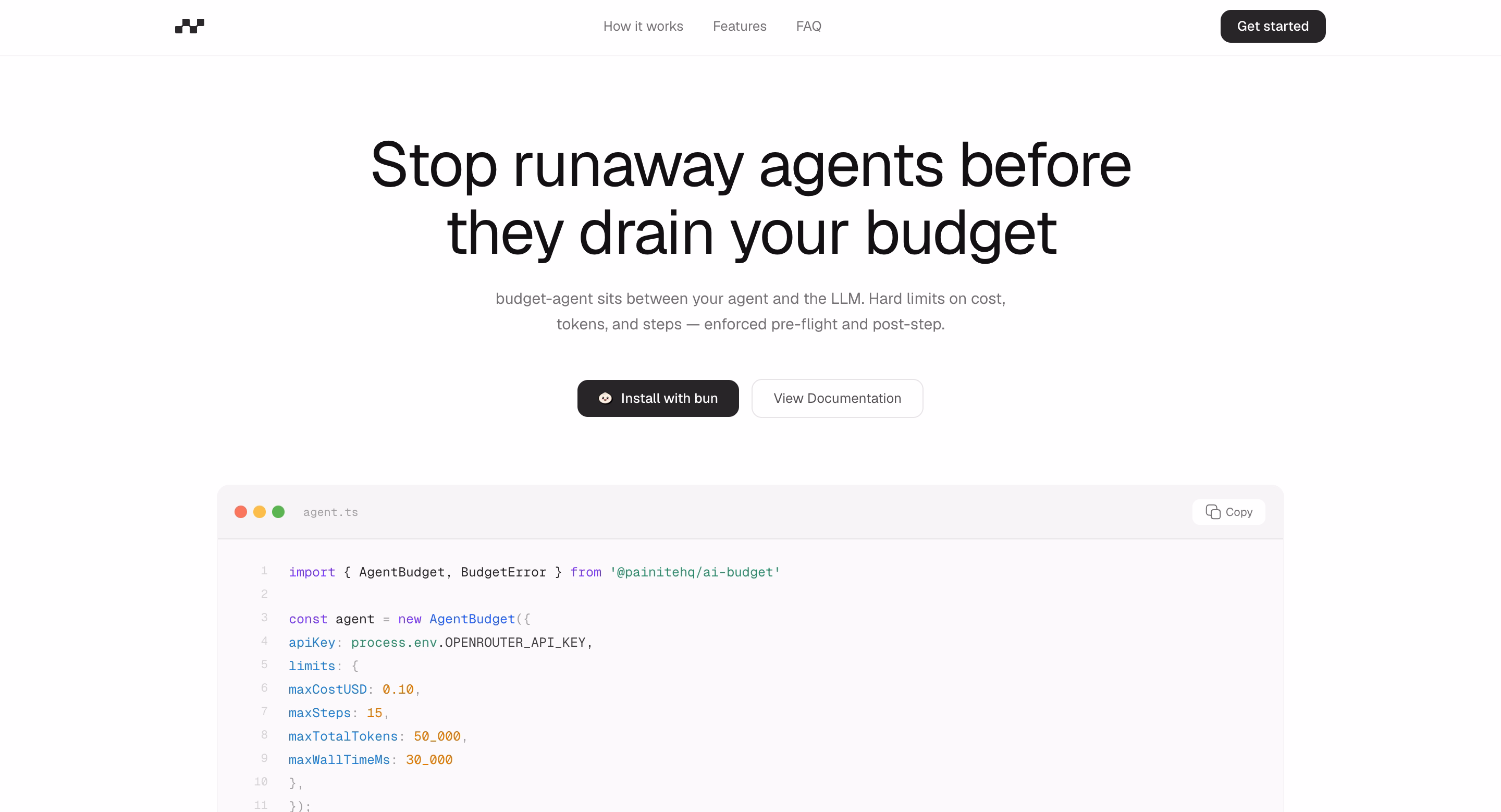The image size is (1501, 812).
Task: Select the agent.ts filename label
Action: (330, 513)
